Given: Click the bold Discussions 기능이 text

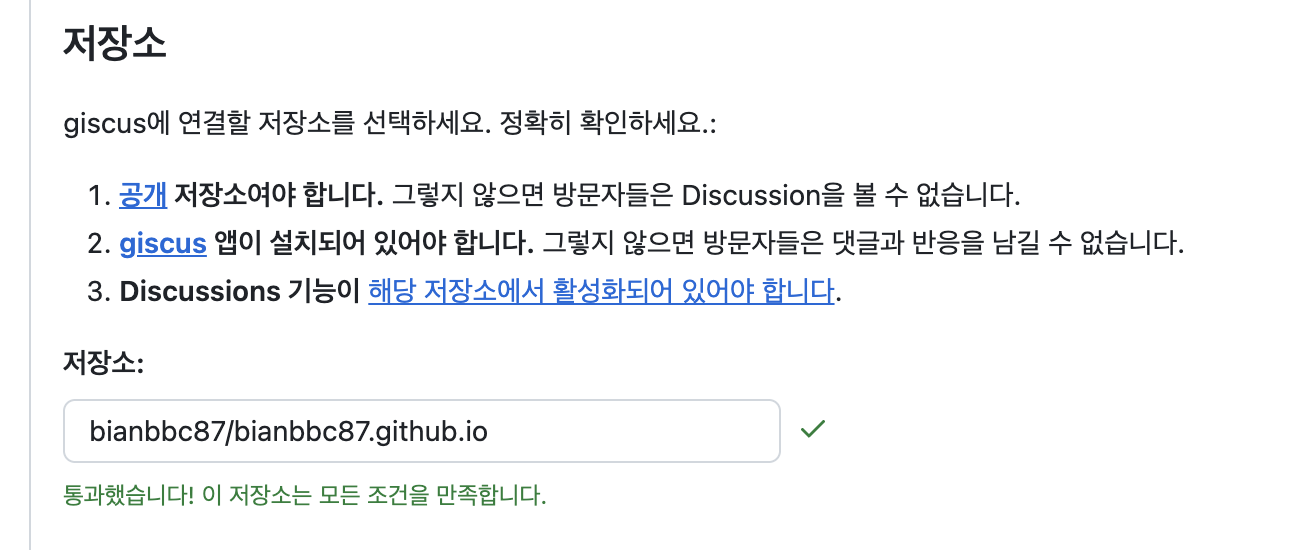Looking at the screenshot, I should (x=239, y=291).
